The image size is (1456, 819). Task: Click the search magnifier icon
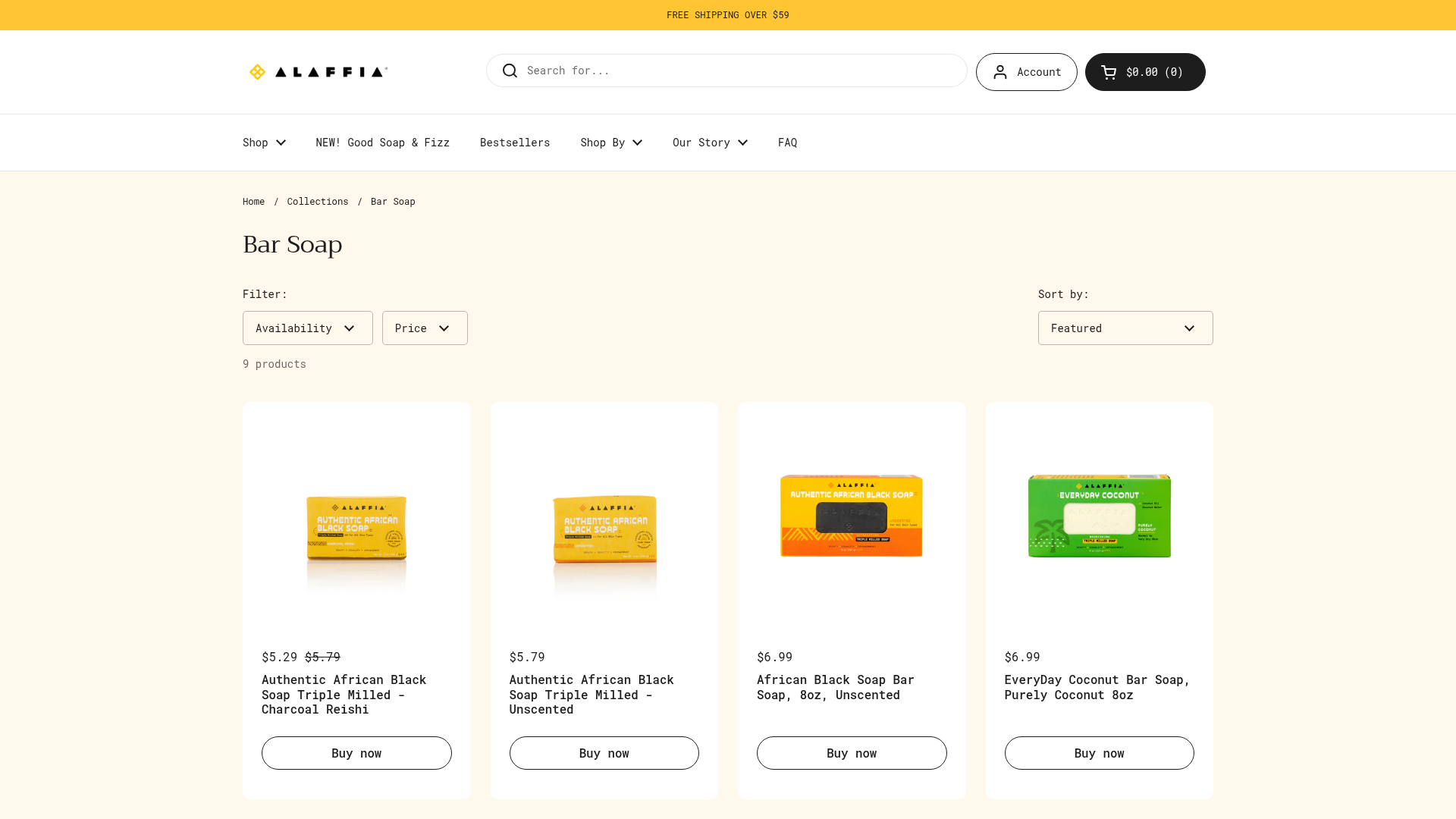[x=510, y=71]
